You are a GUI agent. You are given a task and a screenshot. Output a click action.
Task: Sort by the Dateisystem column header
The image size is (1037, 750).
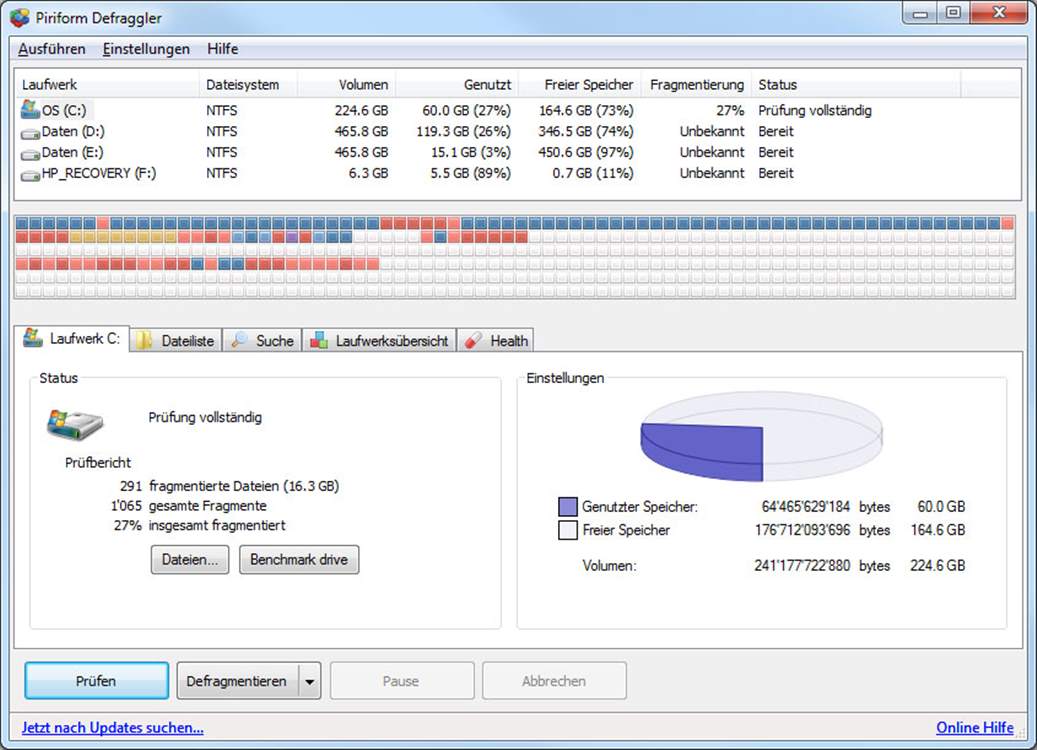(x=248, y=85)
